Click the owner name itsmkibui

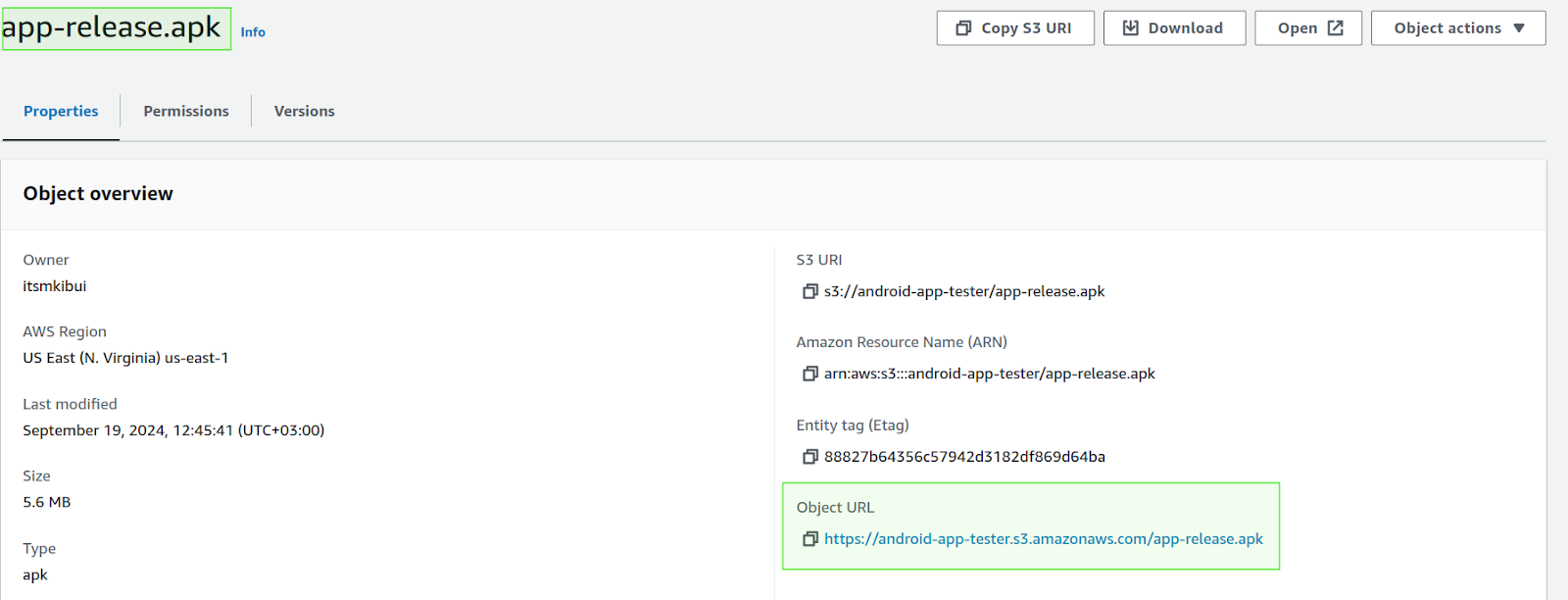(55, 286)
